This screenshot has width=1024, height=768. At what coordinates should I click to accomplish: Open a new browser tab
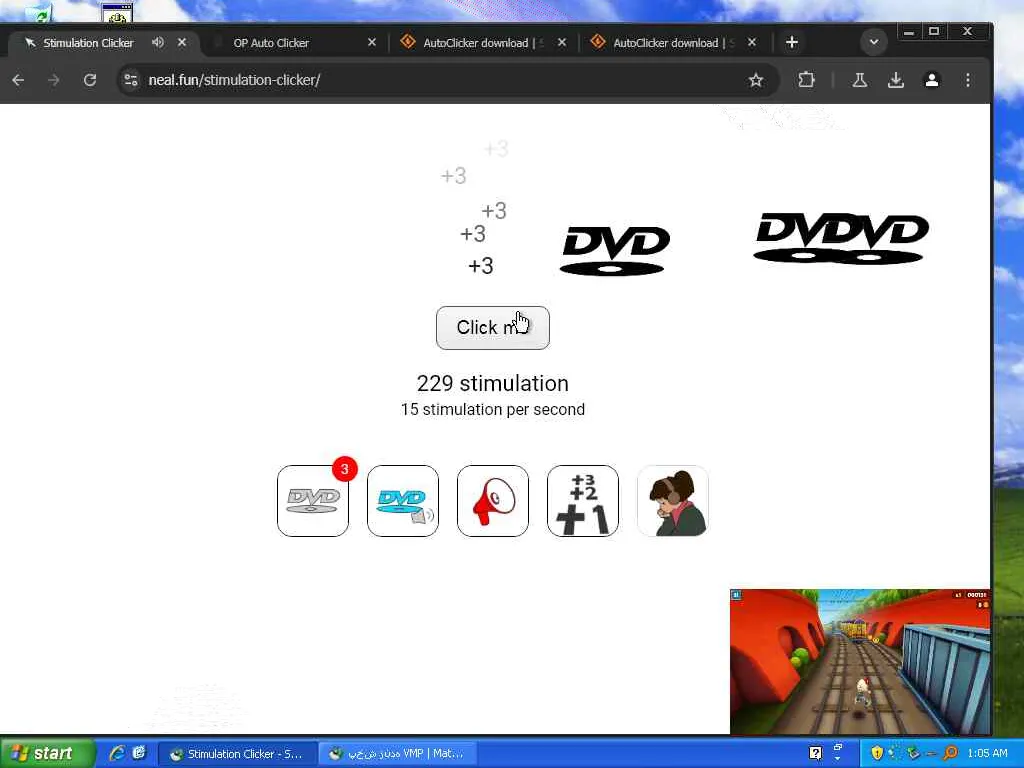(x=792, y=42)
